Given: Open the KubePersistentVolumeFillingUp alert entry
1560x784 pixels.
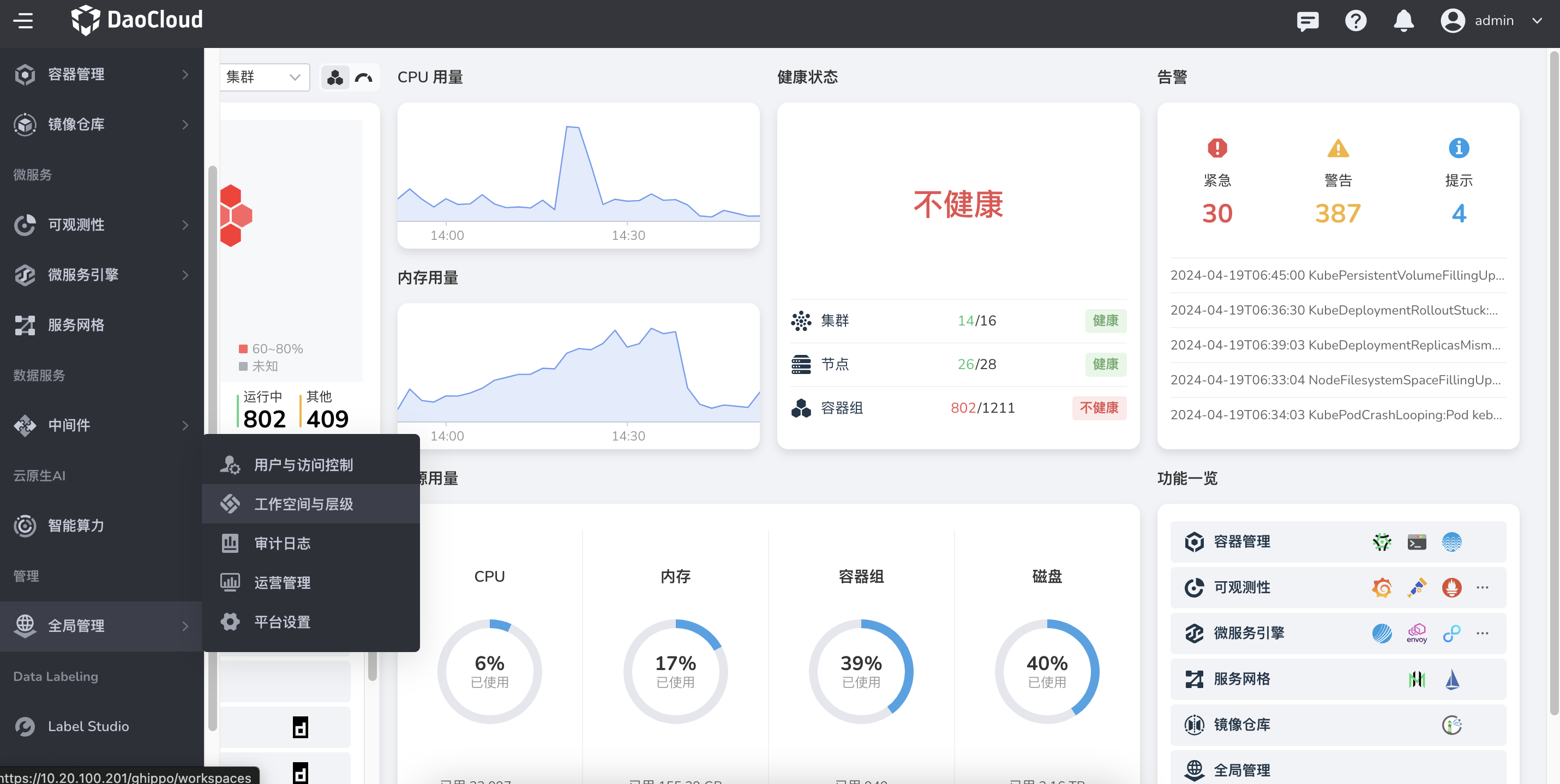Looking at the screenshot, I should click(x=1335, y=275).
